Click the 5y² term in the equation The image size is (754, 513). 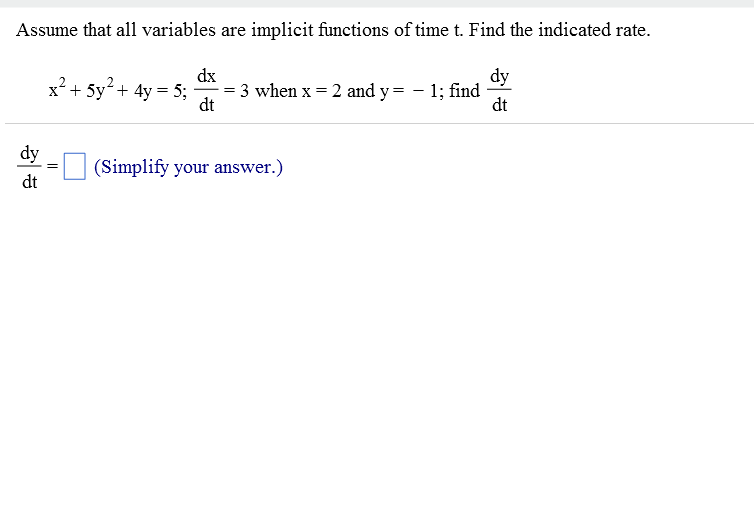pos(100,88)
